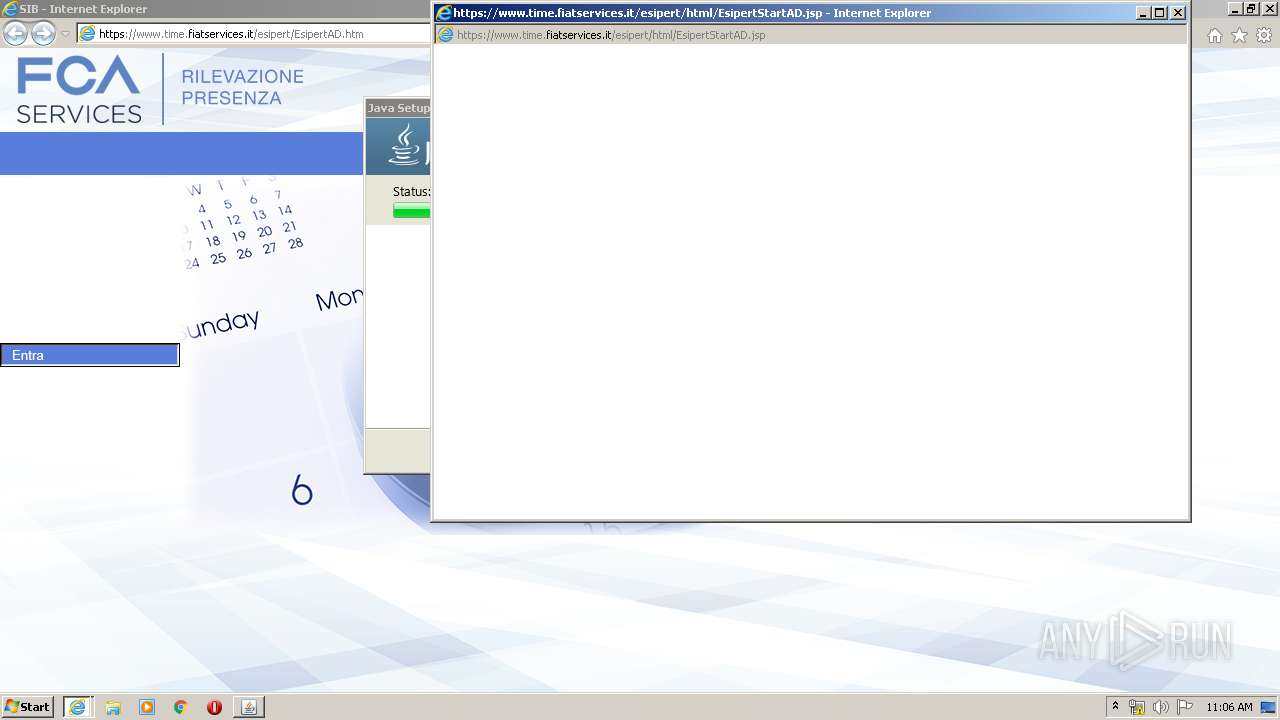
Task: Minimize the EsipertStartAD.jsp popup window
Action: 1143,13
